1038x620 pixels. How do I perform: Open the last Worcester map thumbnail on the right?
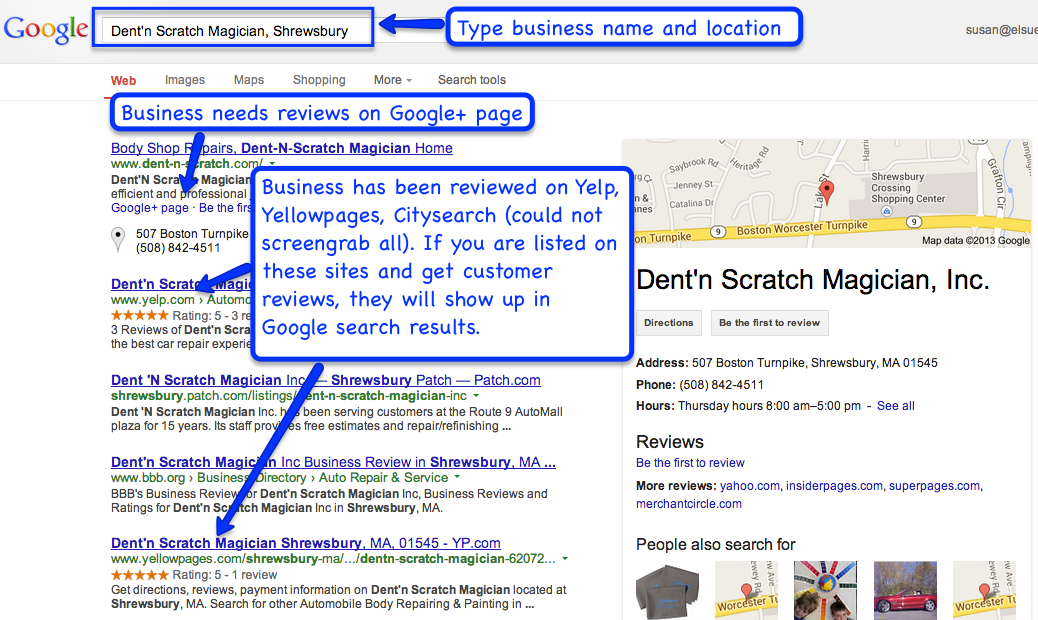(984, 590)
